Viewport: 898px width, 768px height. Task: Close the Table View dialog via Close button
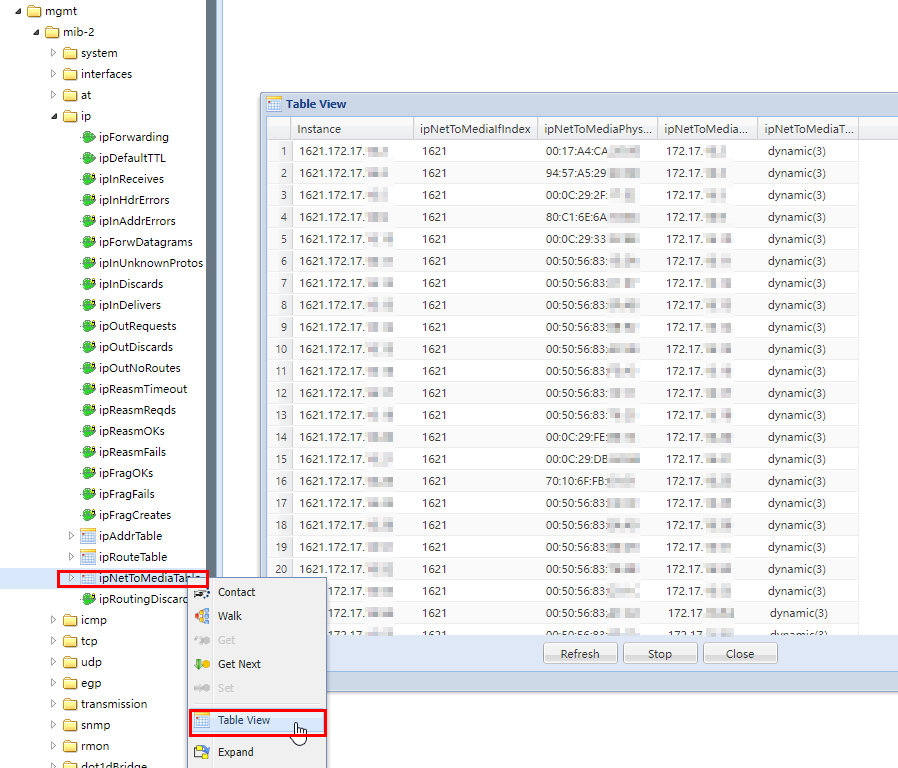click(740, 653)
